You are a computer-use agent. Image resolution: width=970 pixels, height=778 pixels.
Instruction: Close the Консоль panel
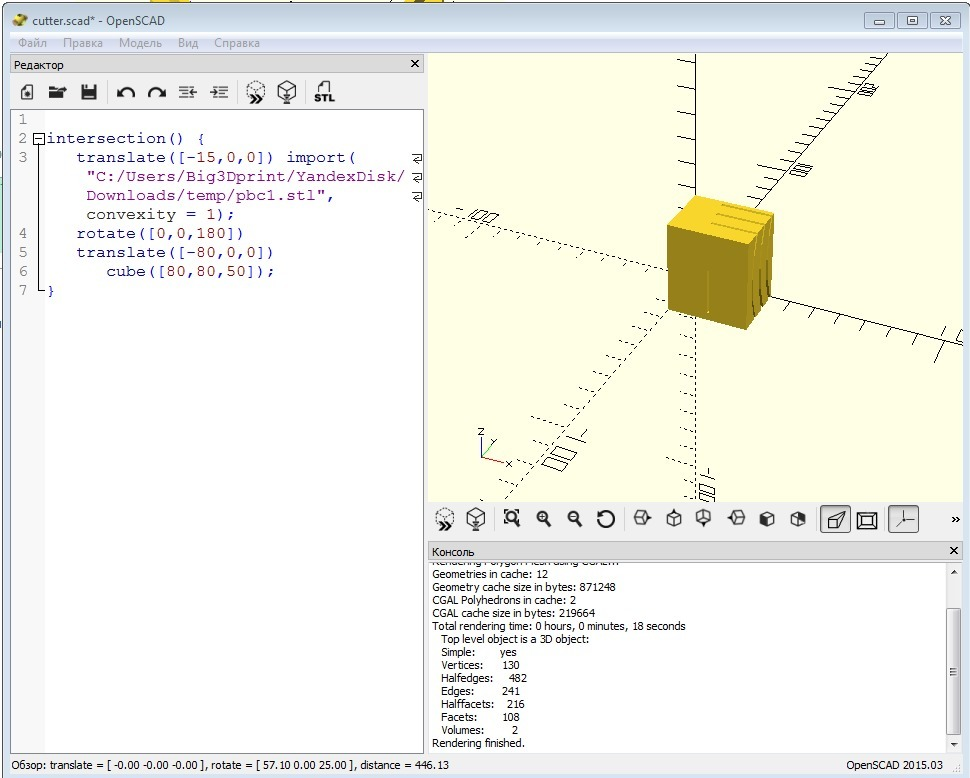point(954,551)
